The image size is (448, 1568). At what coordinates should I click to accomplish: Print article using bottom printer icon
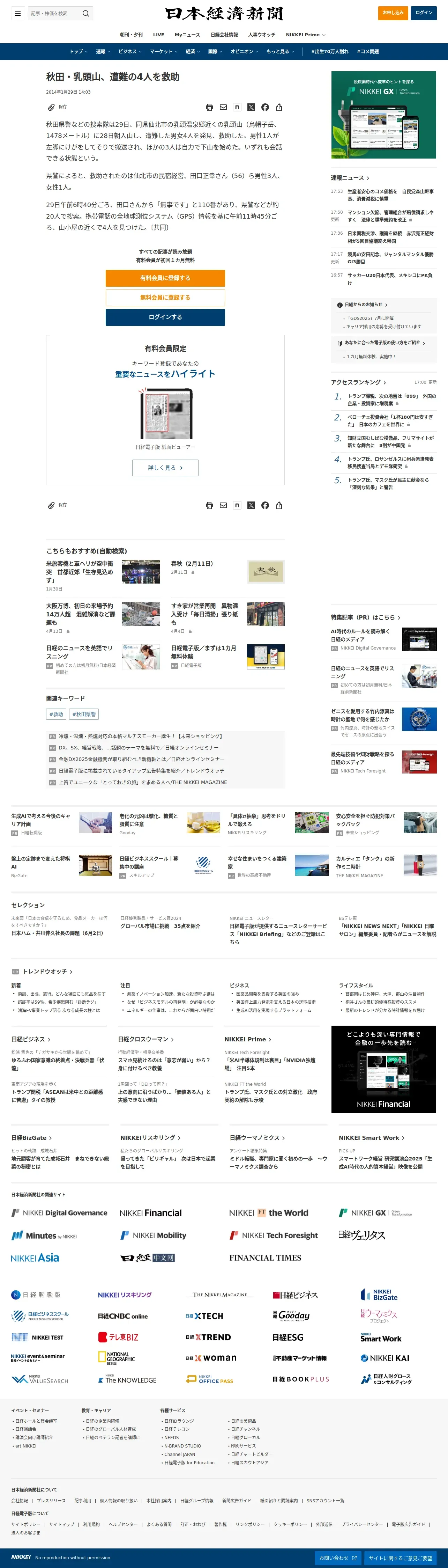[209, 505]
